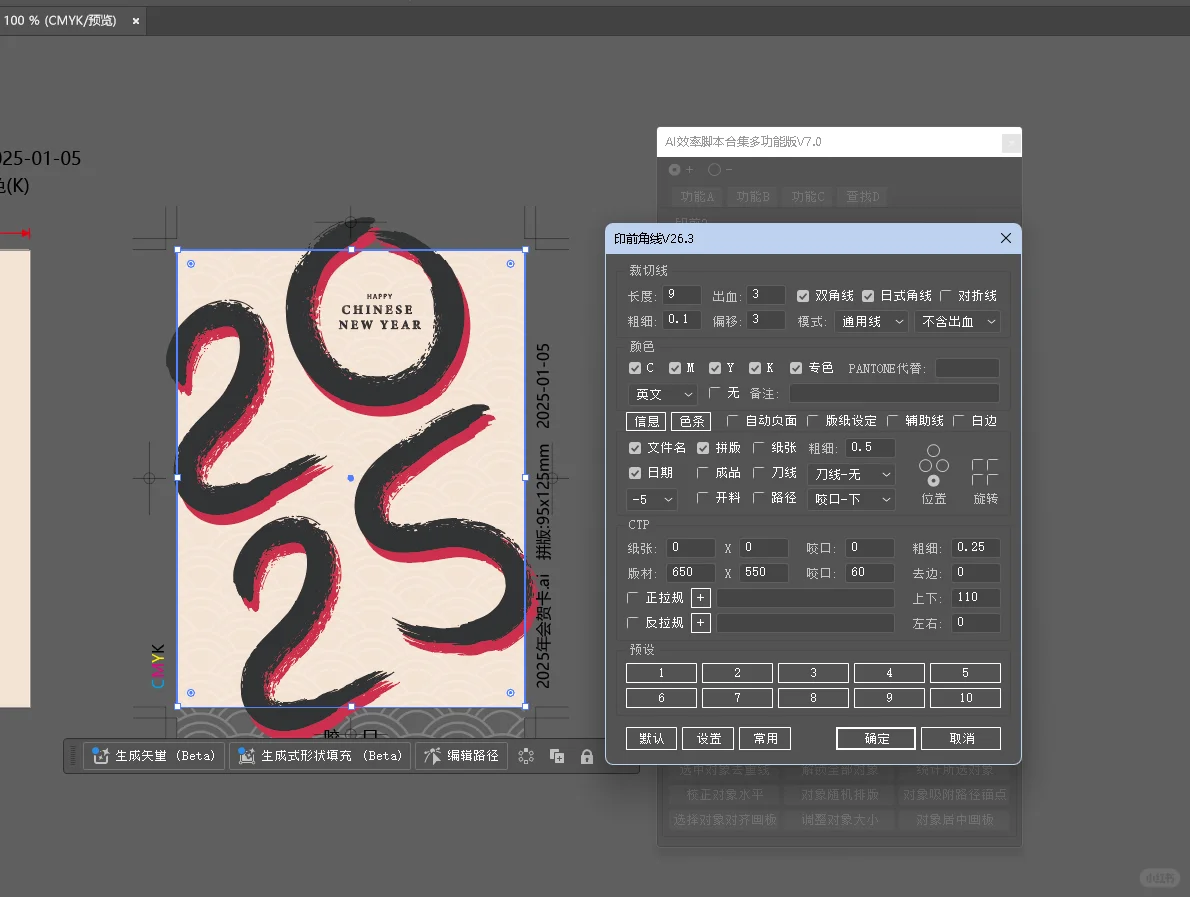Select the 生成矢量 (Beta) tool
Image resolution: width=1190 pixels, height=897 pixels.
[x=153, y=756]
